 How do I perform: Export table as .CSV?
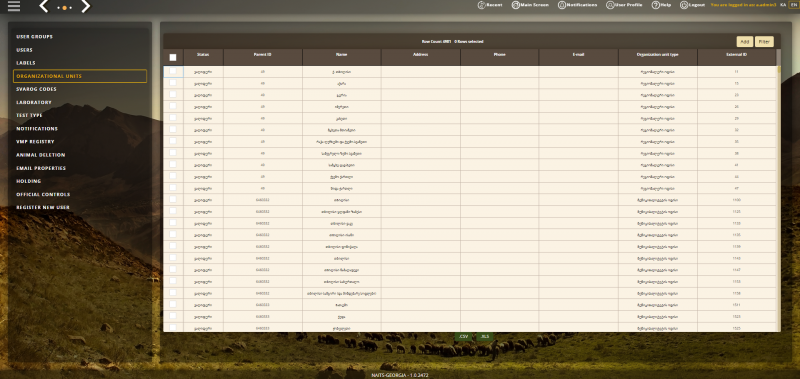[463, 337]
